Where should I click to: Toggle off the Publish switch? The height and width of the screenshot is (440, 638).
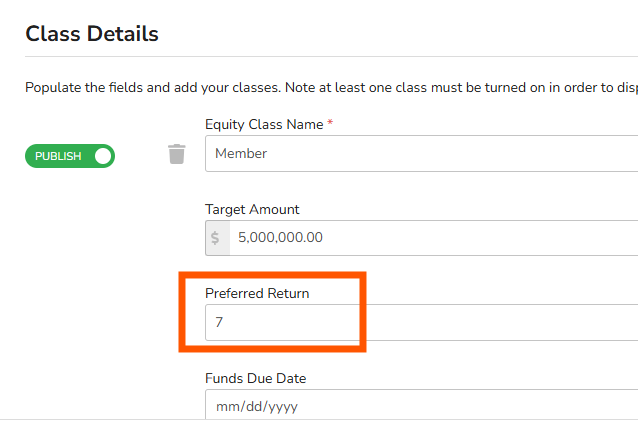pyautogui.click(x=70, y=156)
